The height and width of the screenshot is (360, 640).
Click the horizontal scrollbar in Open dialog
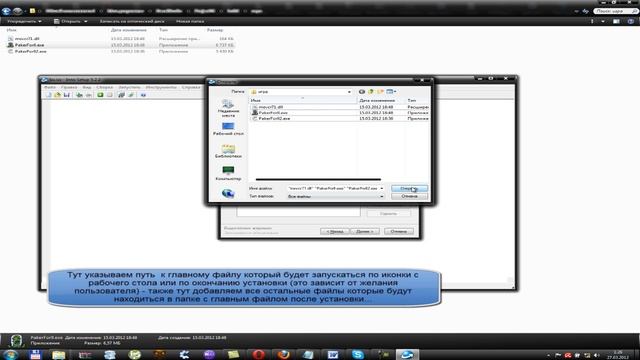pyautogui.click(x=318, y=179)
